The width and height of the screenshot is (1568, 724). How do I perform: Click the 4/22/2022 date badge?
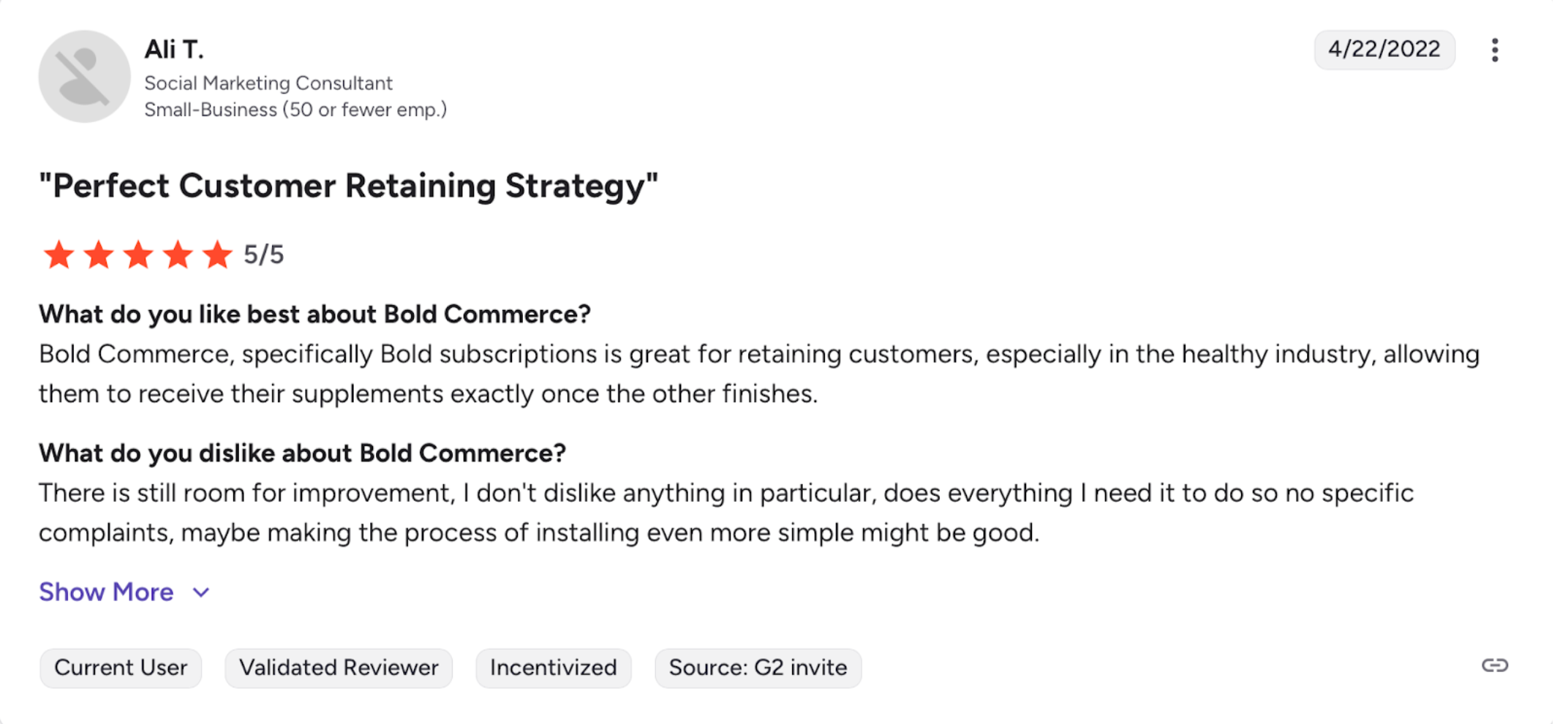coord(1384,50)
